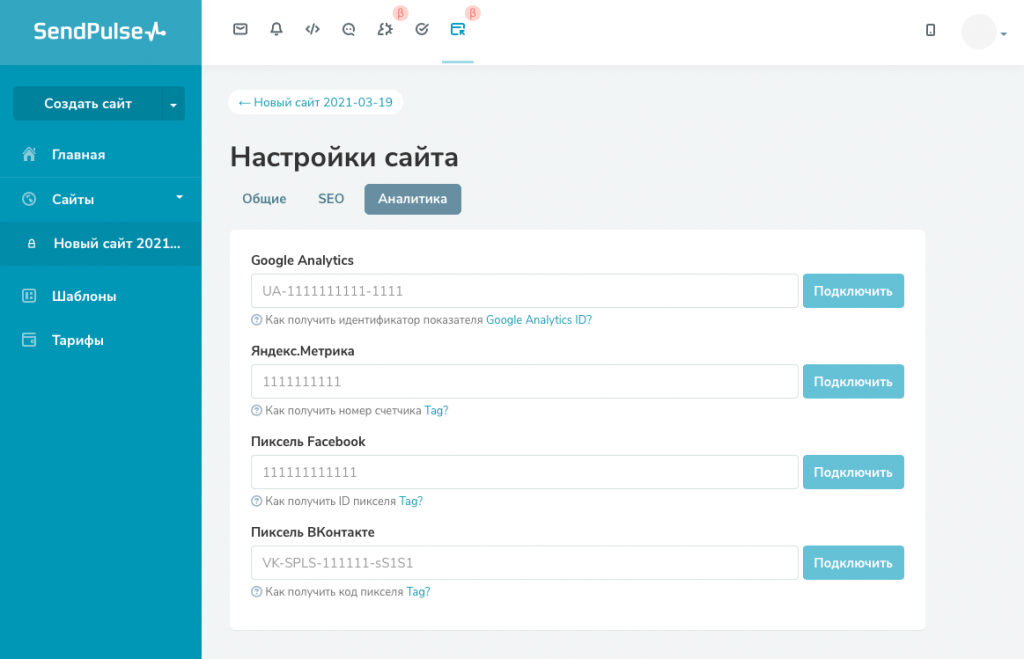The width and height of the screenshot is (1024, 659).
Task: Click the mobile phone icon in header
Action: point(931,30)
